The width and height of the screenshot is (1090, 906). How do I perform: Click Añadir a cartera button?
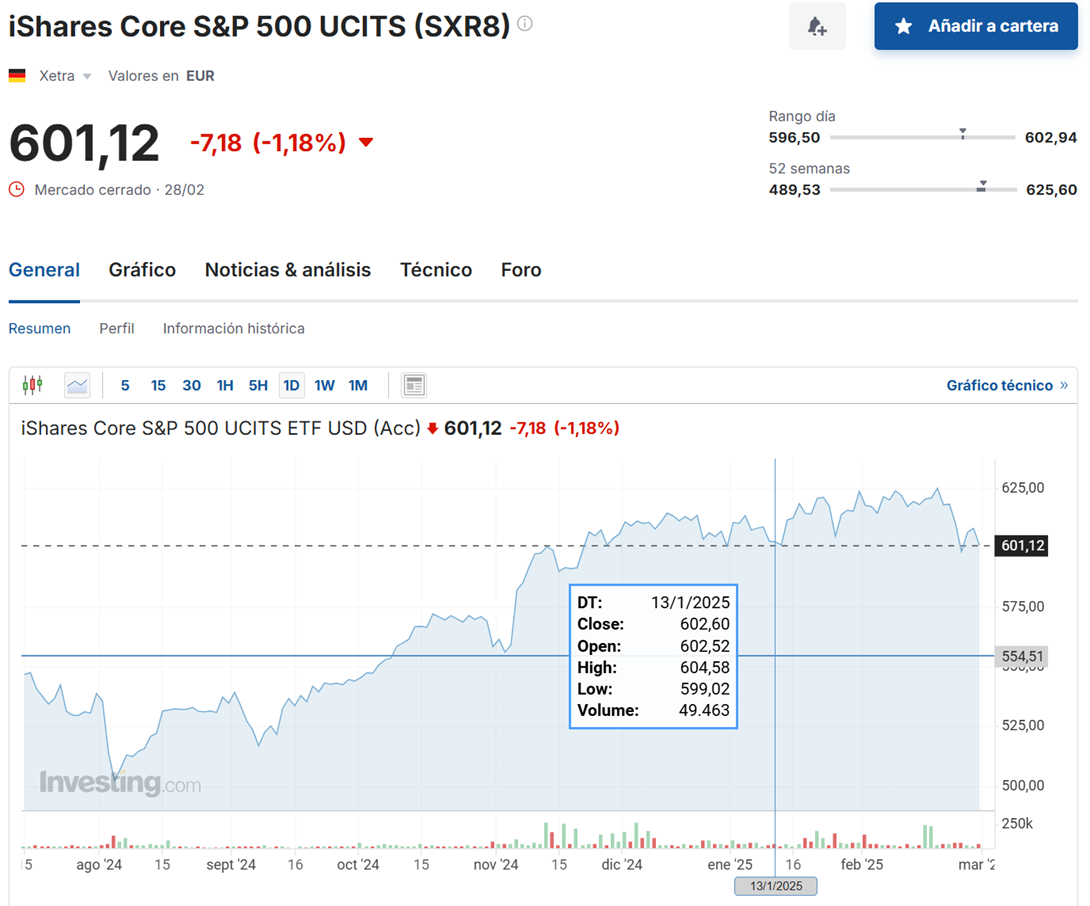[x=976, y=26]
